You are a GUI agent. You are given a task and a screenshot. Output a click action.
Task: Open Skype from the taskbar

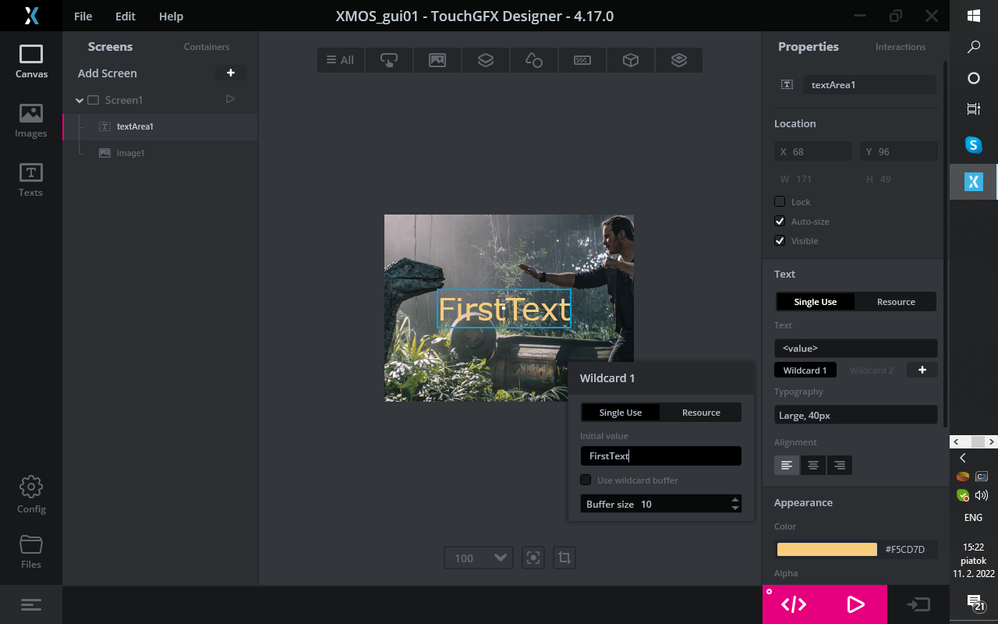click(973, 145)
